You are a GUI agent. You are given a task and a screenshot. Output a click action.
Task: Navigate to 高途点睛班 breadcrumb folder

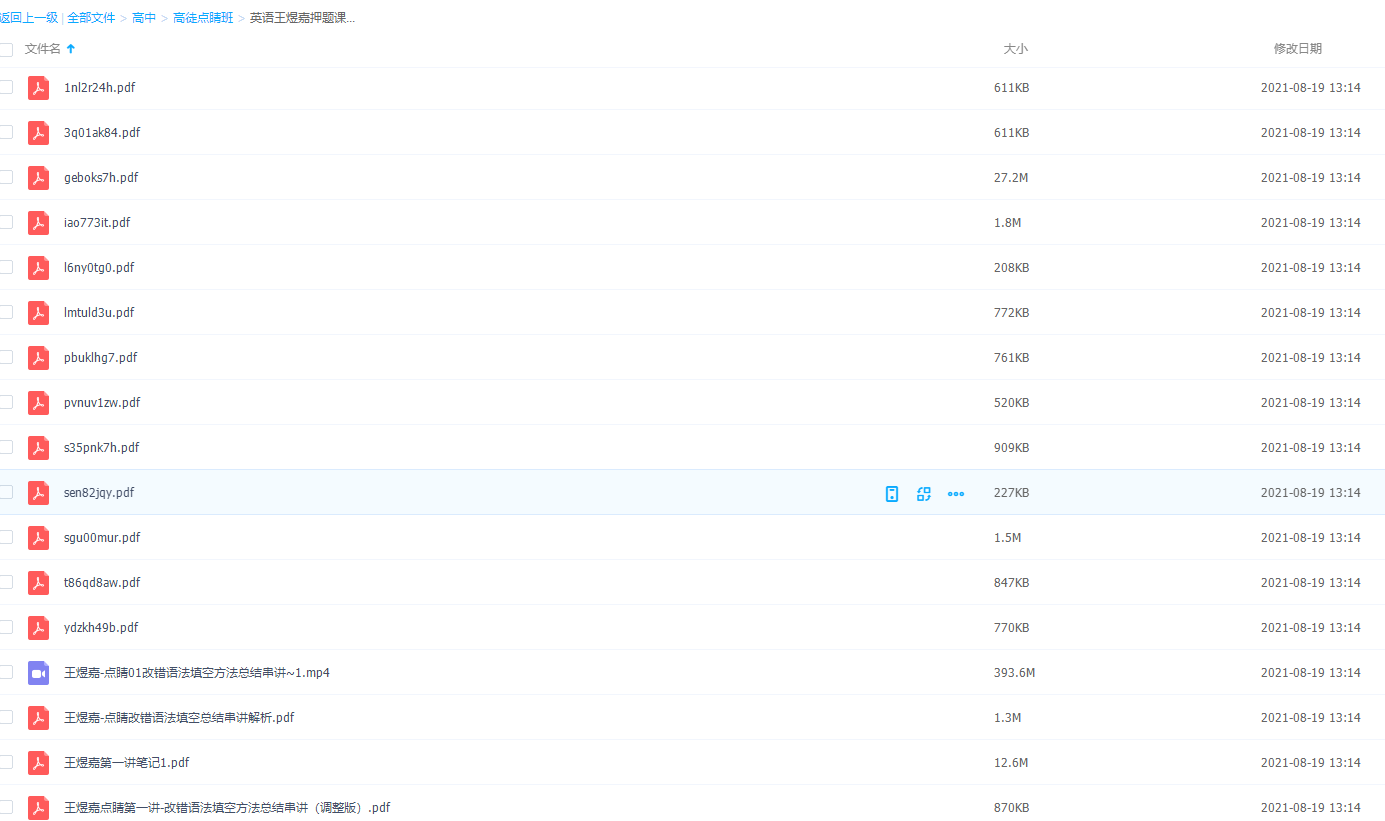203,18
